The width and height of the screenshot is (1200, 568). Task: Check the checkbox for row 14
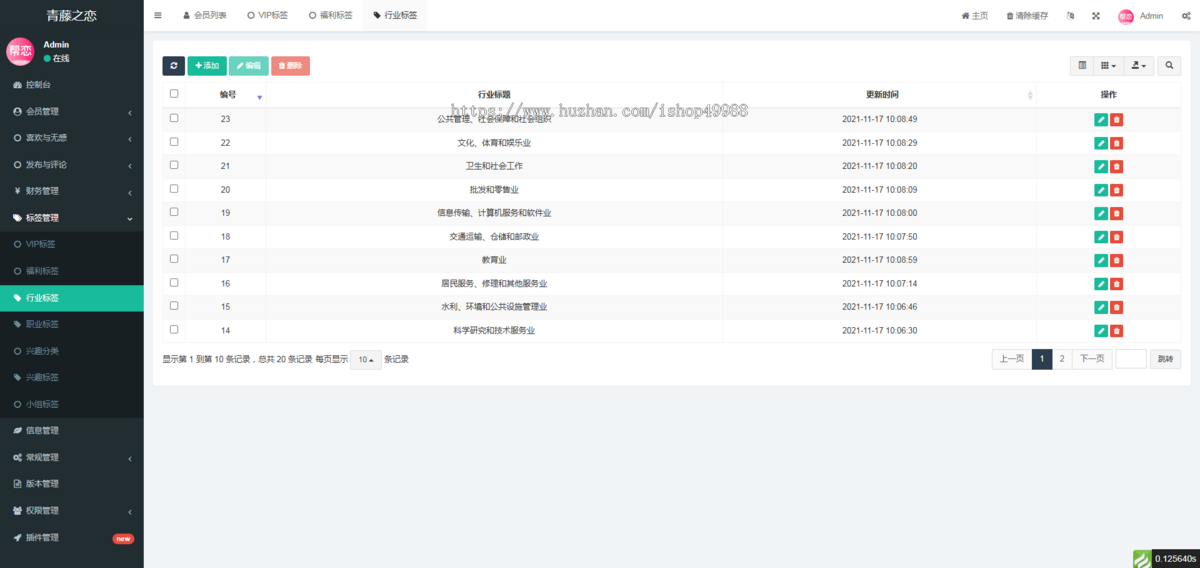pos(174,329)
